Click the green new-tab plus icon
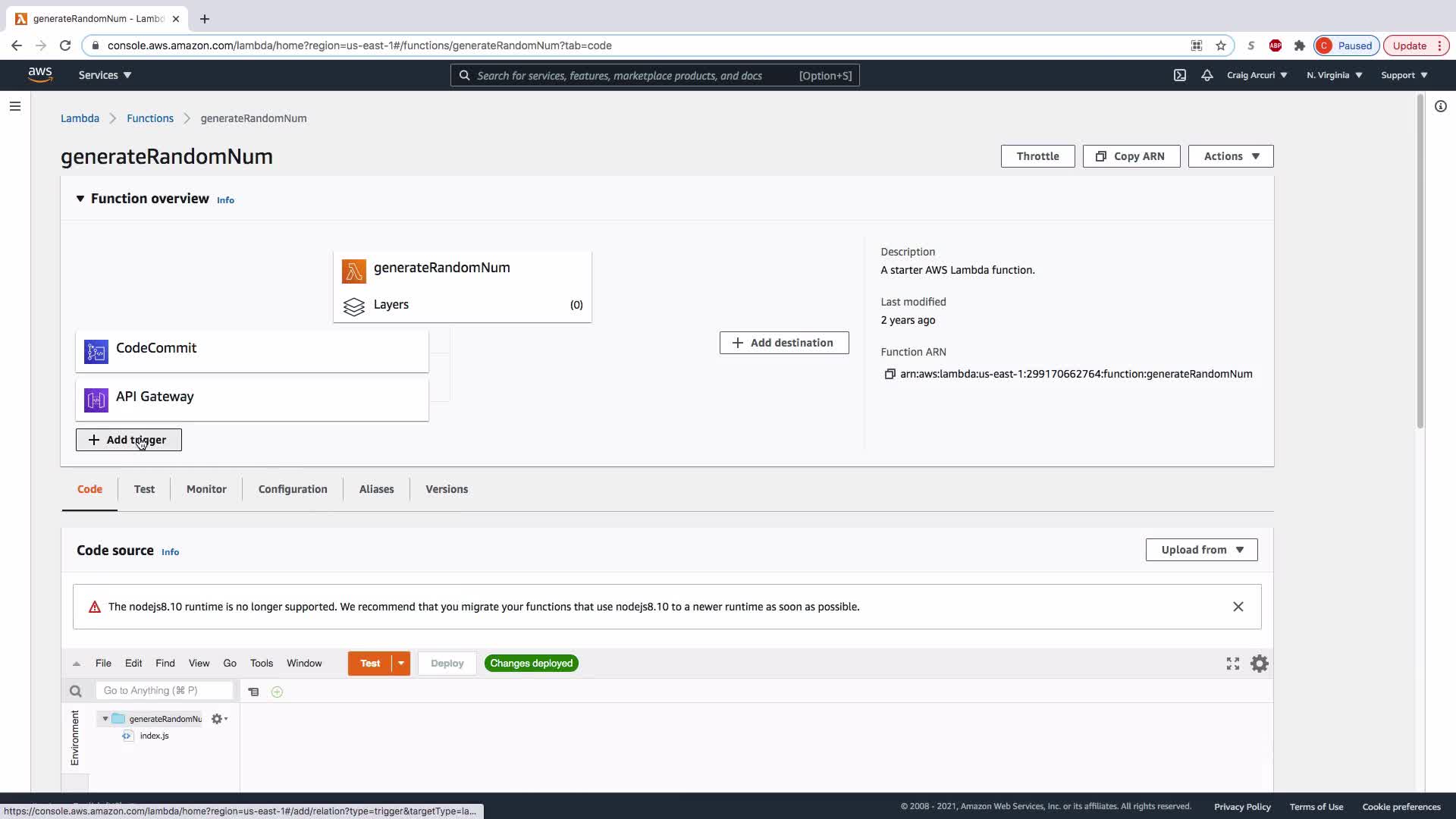The width and height of the screenshot is (1456, 819). [x=277, y=692]
